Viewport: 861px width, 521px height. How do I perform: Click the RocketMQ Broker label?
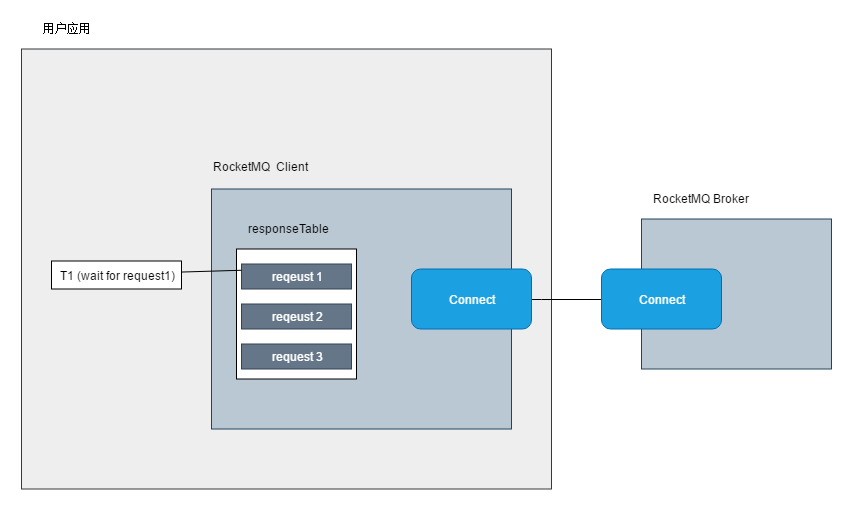pos(701,199)
